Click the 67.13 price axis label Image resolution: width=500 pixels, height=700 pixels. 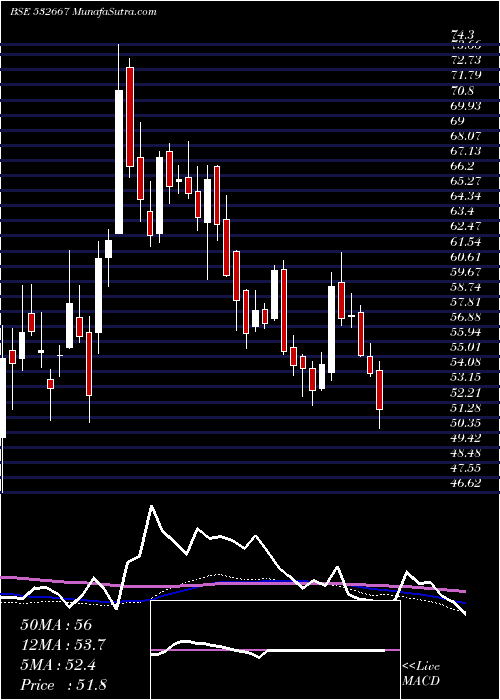[x=466, y=151]
